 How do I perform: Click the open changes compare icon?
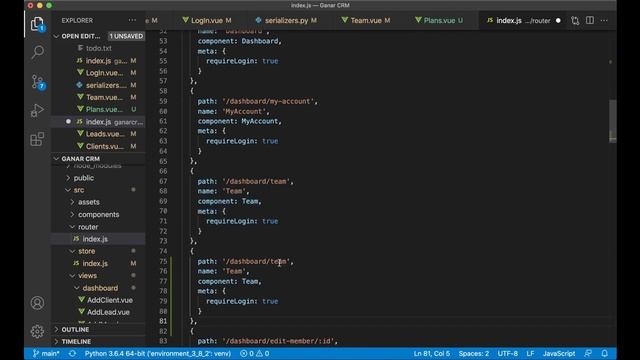[575, 20]
